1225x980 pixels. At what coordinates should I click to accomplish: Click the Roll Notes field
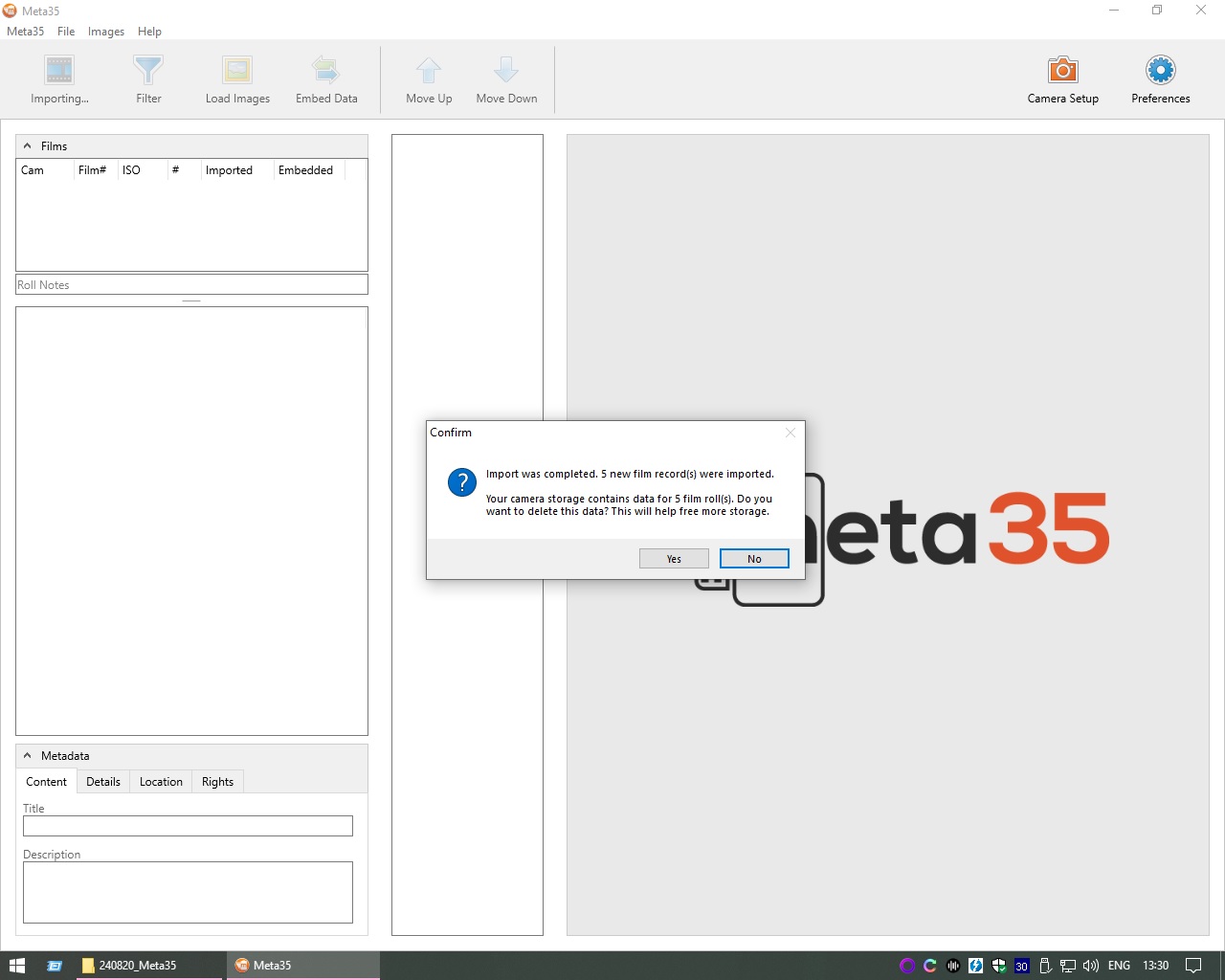click(x=191, y=285)
